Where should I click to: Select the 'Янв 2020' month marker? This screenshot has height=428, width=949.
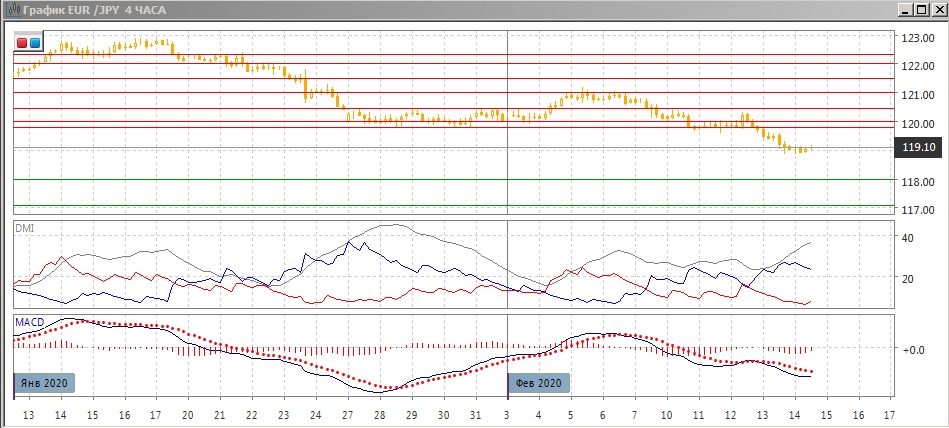coord(45,383)
